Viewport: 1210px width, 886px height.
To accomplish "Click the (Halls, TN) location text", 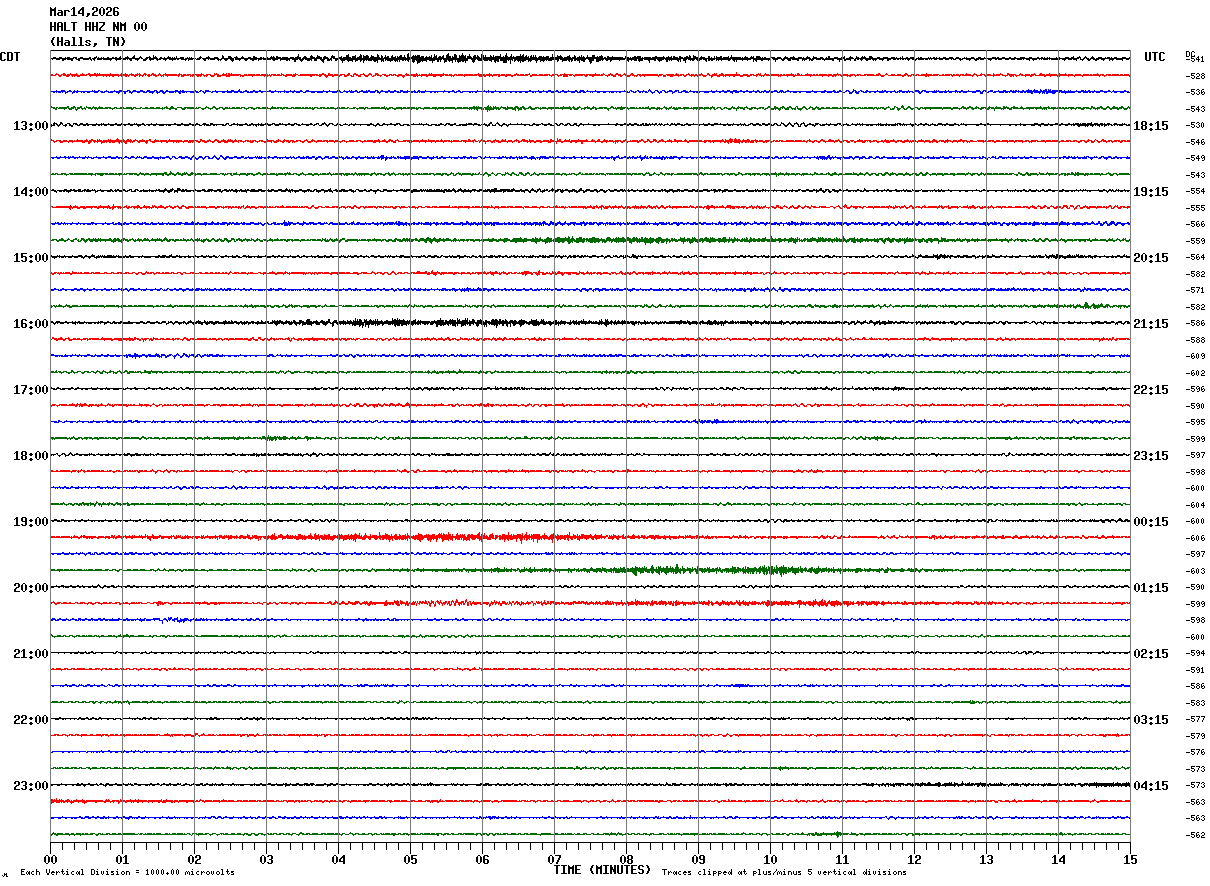I will tap(88, 42).
